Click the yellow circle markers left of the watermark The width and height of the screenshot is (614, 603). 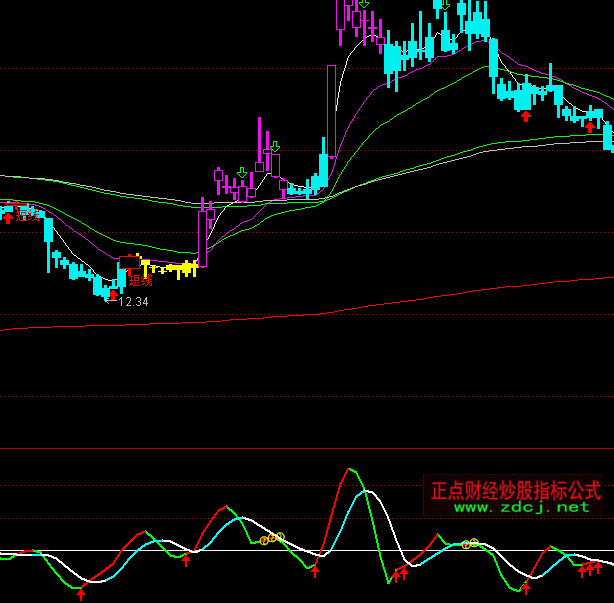(272, 538)
